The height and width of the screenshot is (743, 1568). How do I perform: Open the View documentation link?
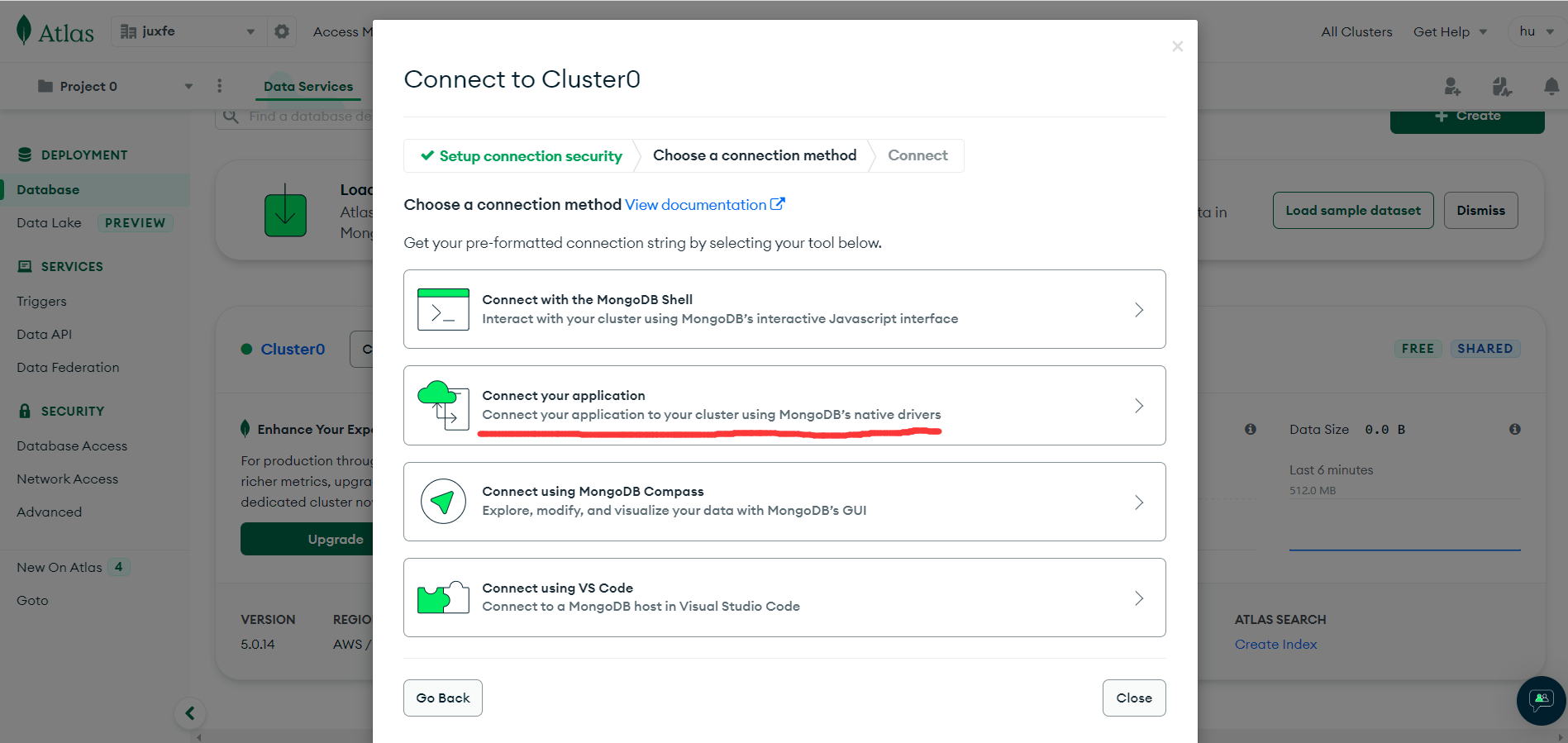[x=704, y=205]
